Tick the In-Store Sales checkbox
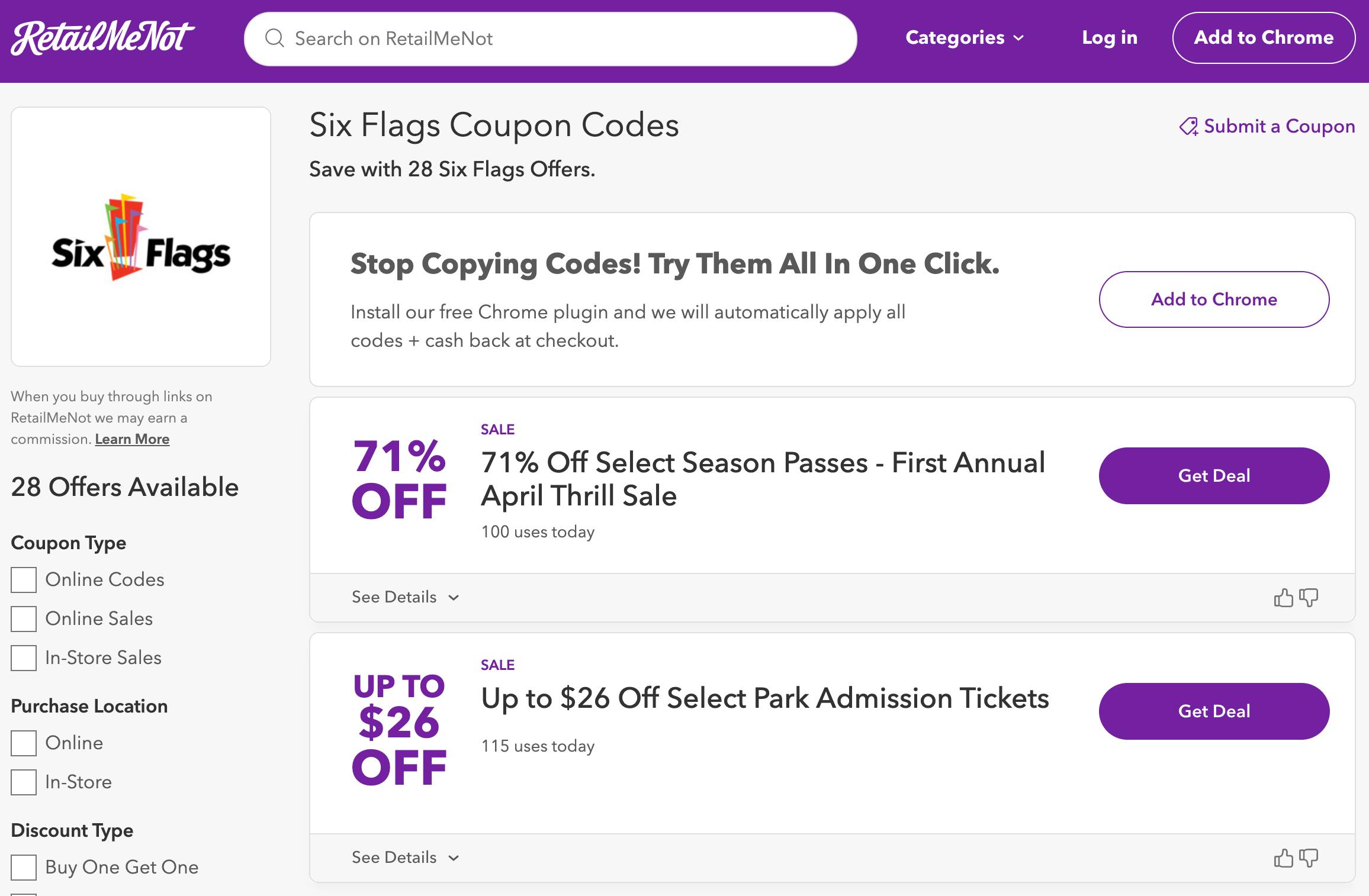The height and width of the screenshot is (896, 1369). click(24, 658)
